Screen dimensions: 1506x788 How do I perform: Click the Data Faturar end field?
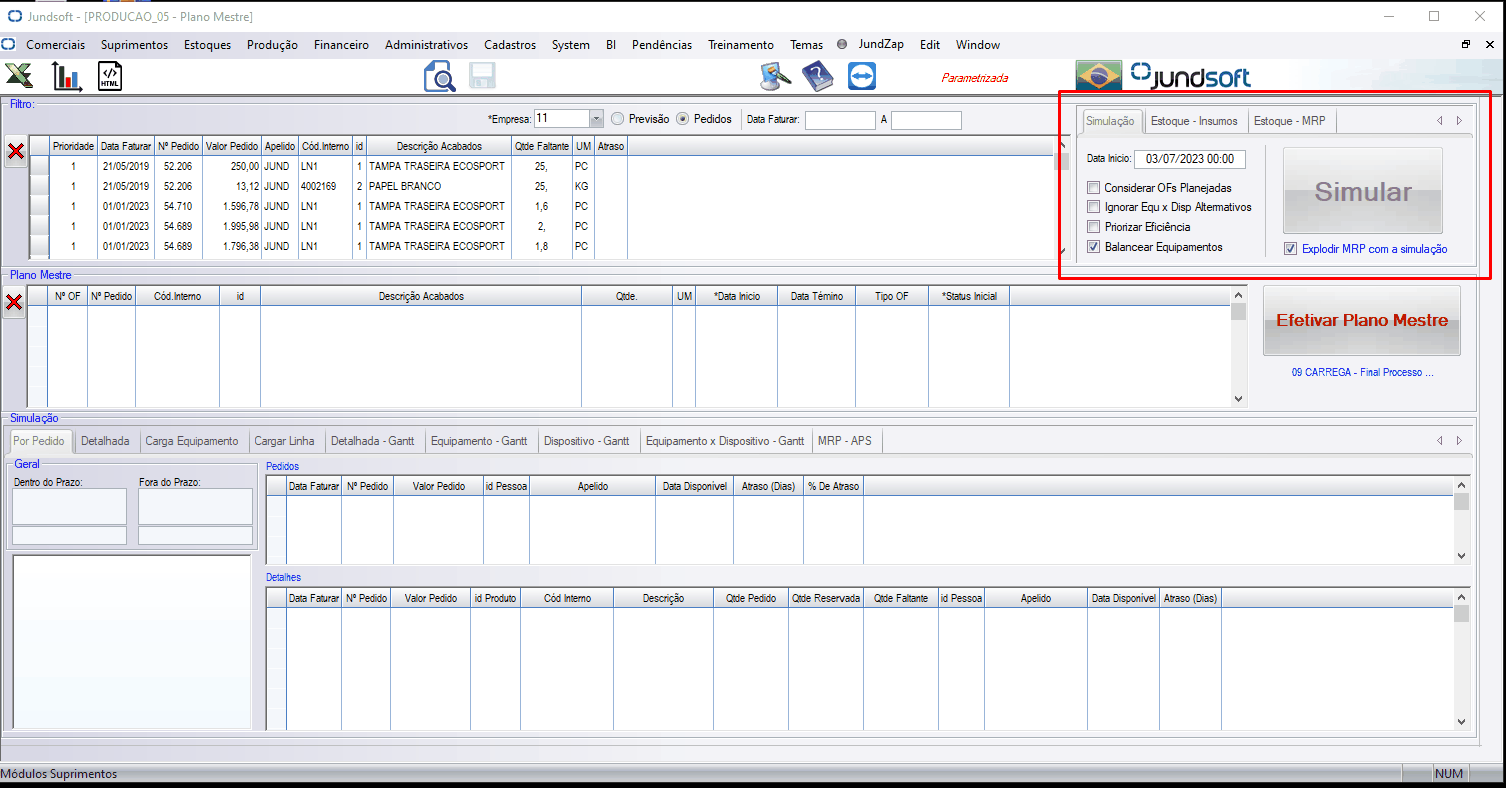pos(926,120)
